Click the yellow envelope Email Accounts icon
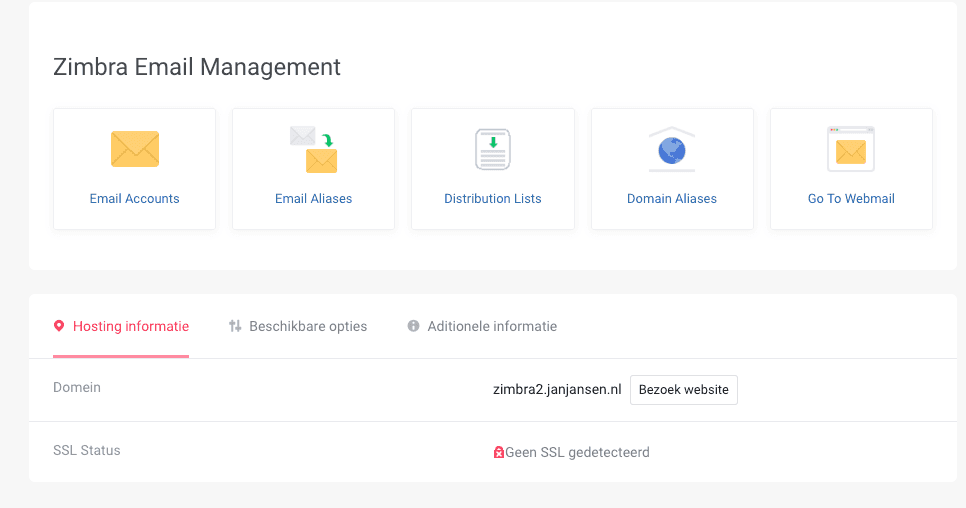The image size is (966, 508). point(135,149)
